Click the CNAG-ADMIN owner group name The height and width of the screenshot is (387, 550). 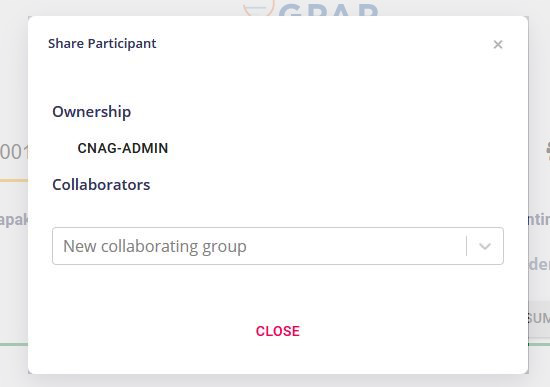pos(123,148)
